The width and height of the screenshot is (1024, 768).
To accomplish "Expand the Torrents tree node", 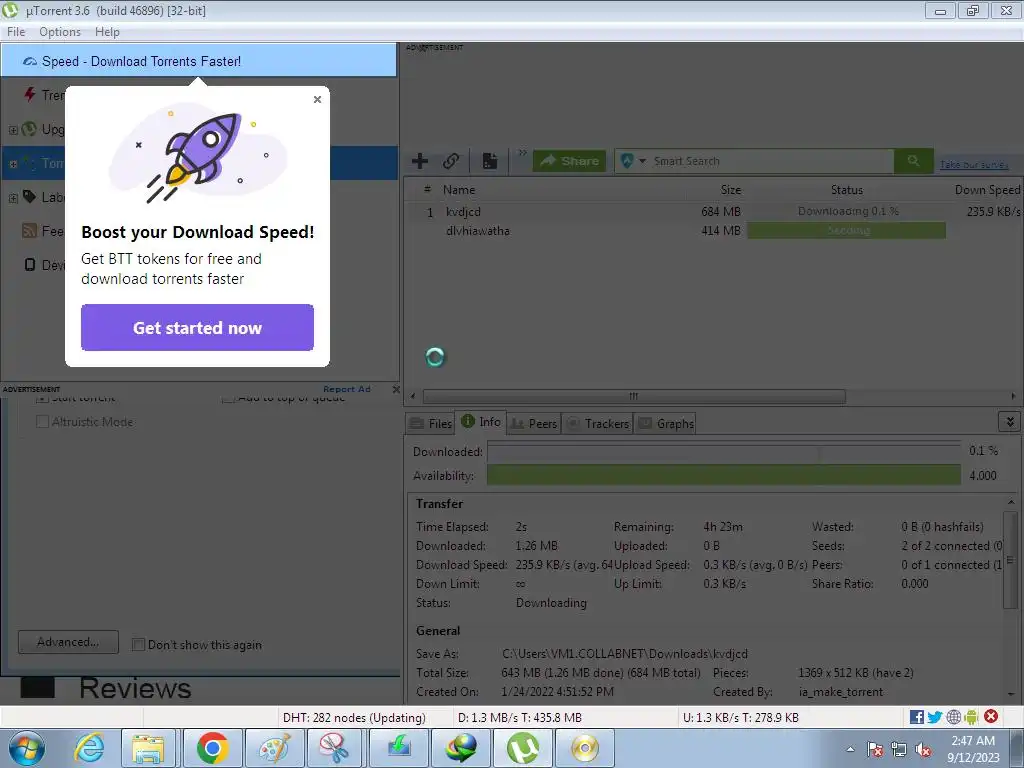I will pos(13,163).
